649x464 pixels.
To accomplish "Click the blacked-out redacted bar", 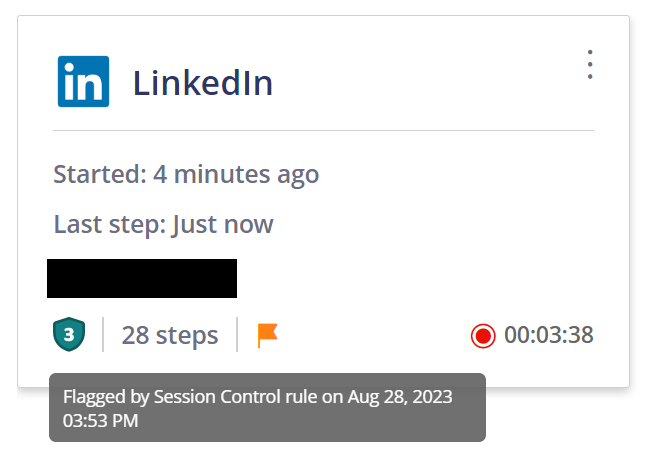I will [142, 278].
